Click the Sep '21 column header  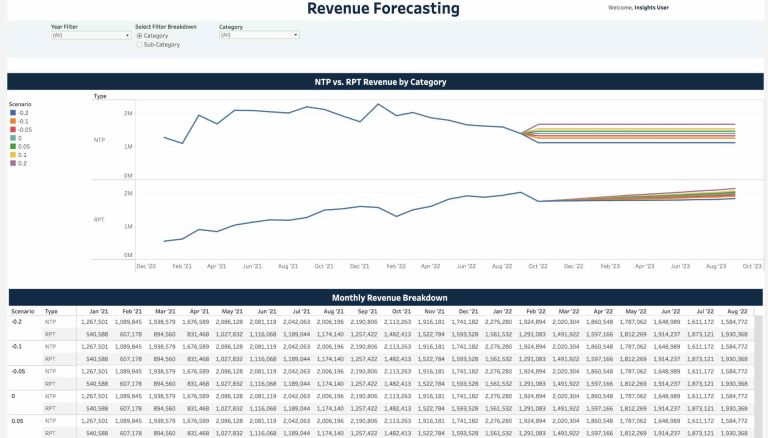point(367,312)
